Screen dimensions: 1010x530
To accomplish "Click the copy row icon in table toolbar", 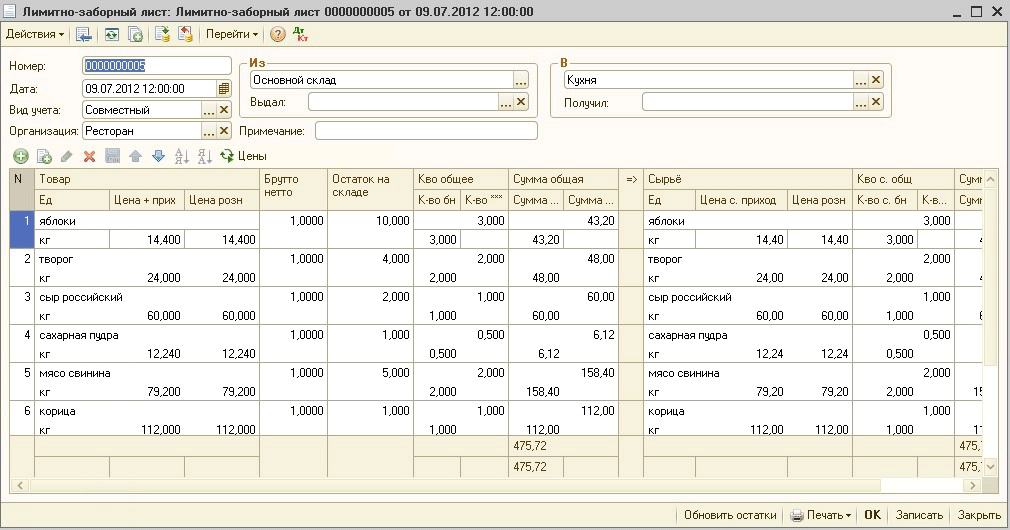I will 44,156.
